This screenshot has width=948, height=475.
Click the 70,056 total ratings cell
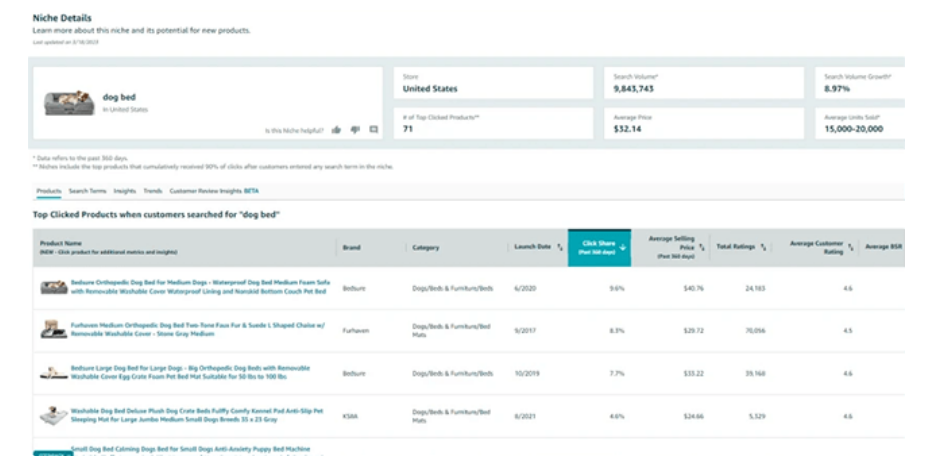click(x=755, y=331)
